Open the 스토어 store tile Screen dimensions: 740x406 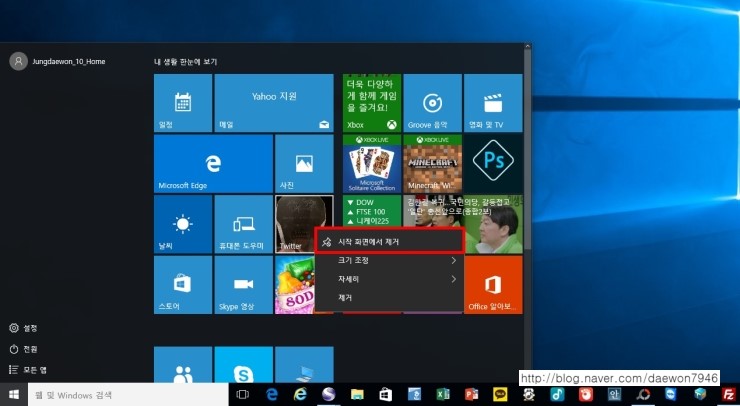(183, 285)
